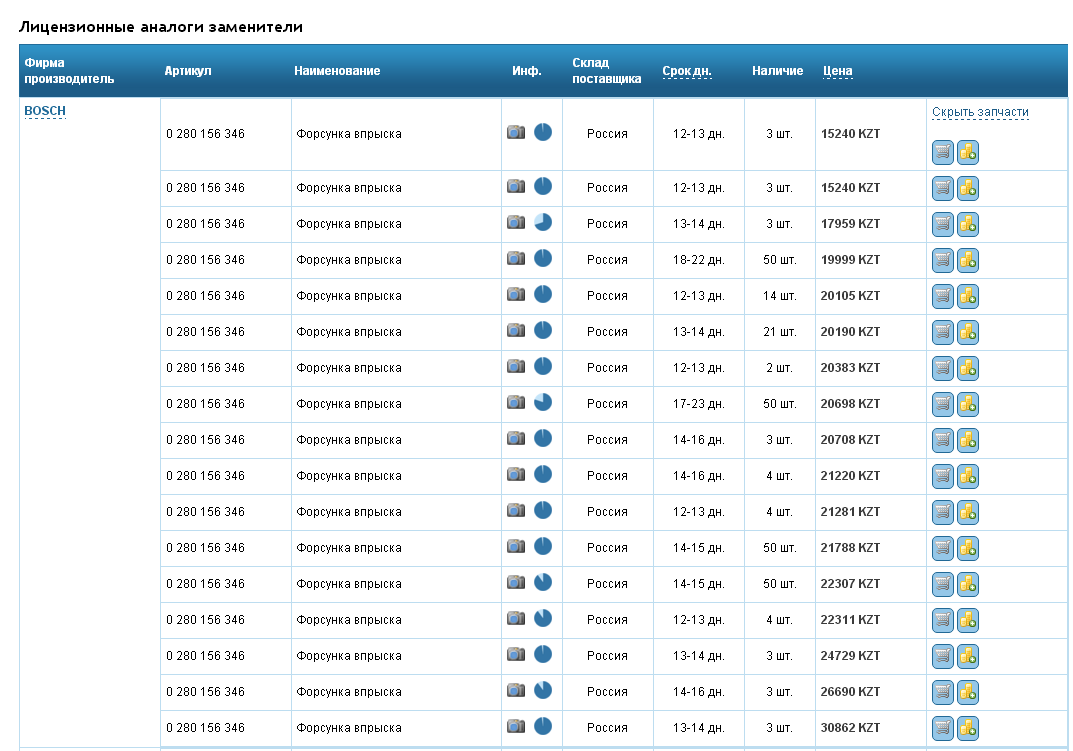Click coins icon in 17959 KZT row

pyautogui.click(x=968, y=224)
